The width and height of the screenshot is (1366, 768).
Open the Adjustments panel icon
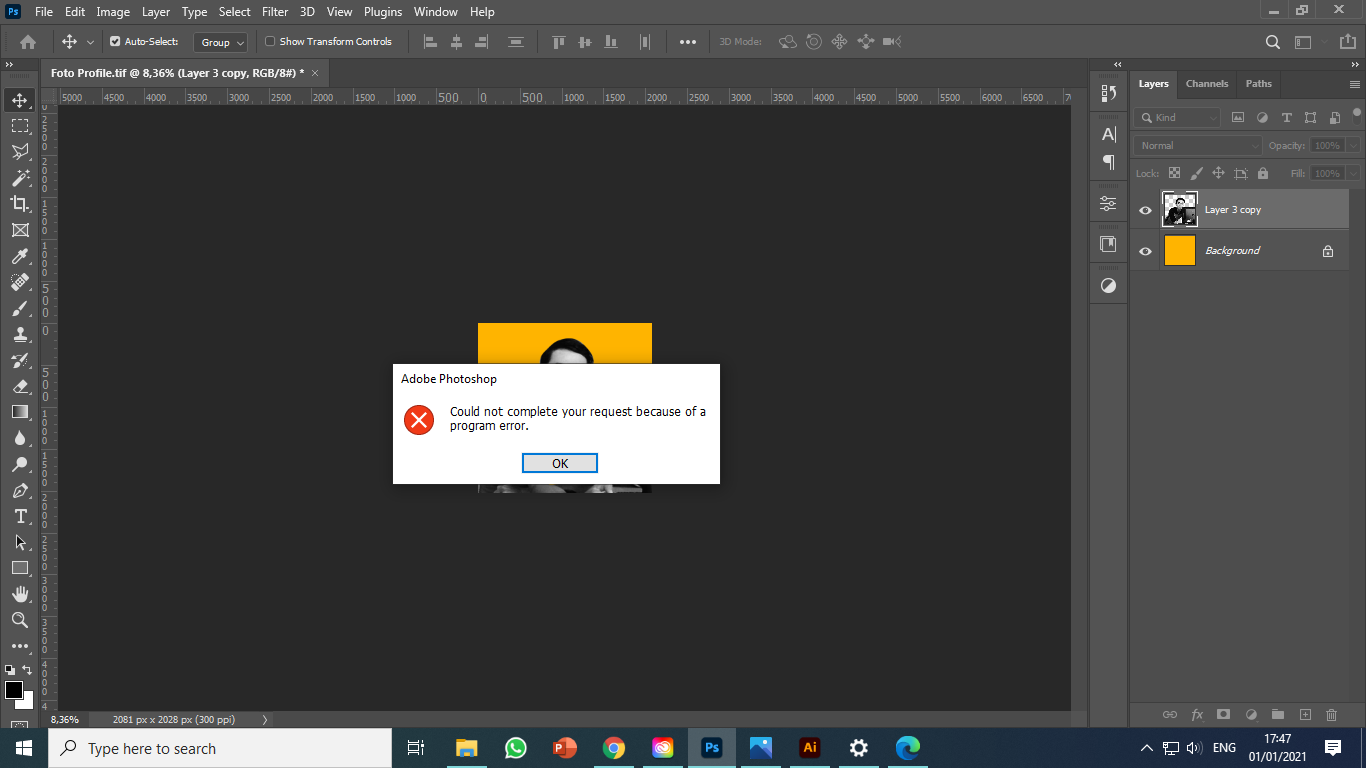point(1107,201)
